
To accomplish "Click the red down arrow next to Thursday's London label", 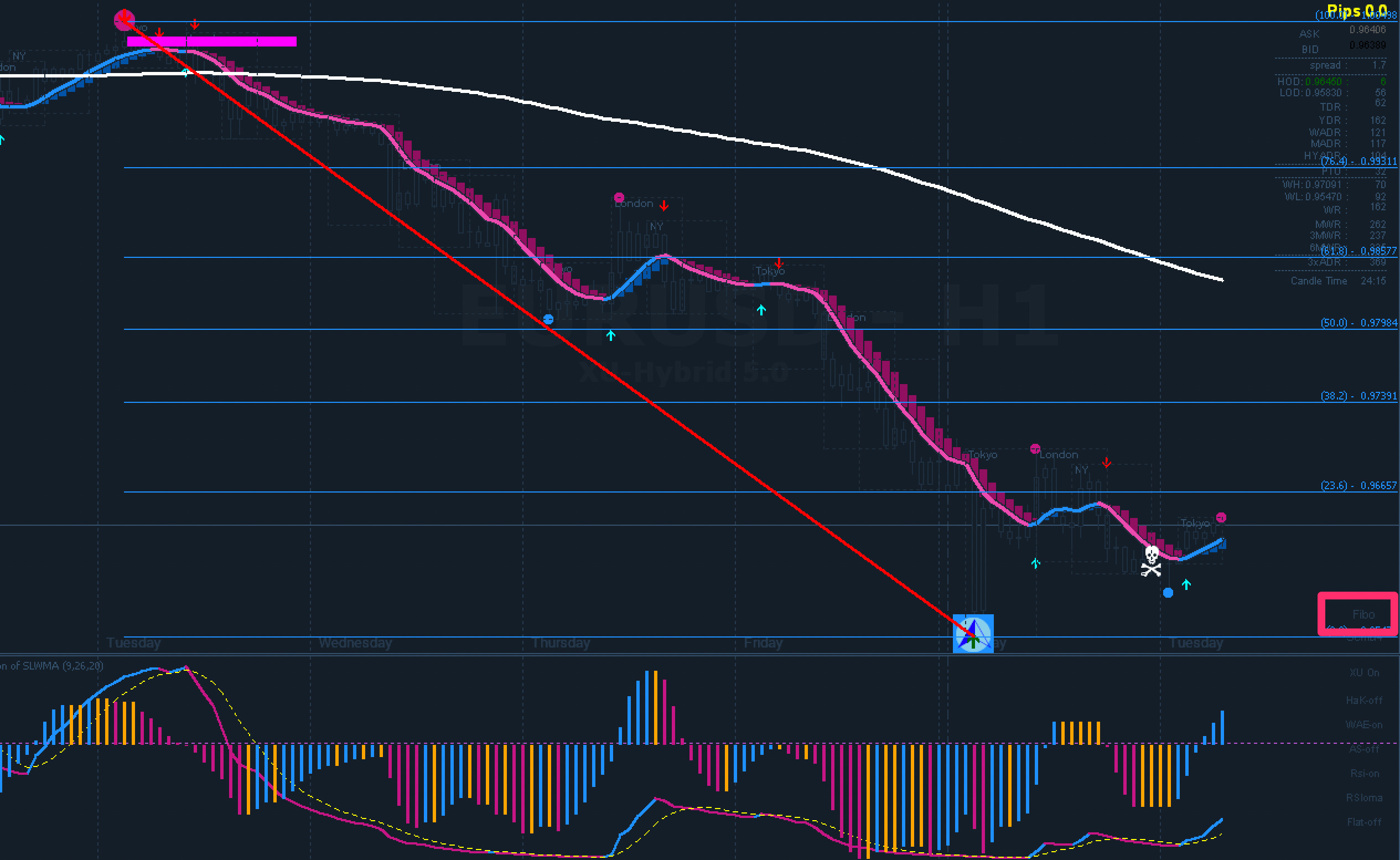I will [663, 205].
